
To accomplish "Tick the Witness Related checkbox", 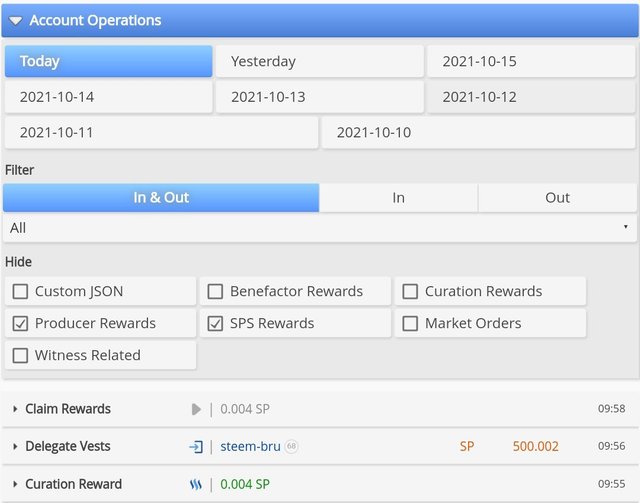I will [20, 355].
